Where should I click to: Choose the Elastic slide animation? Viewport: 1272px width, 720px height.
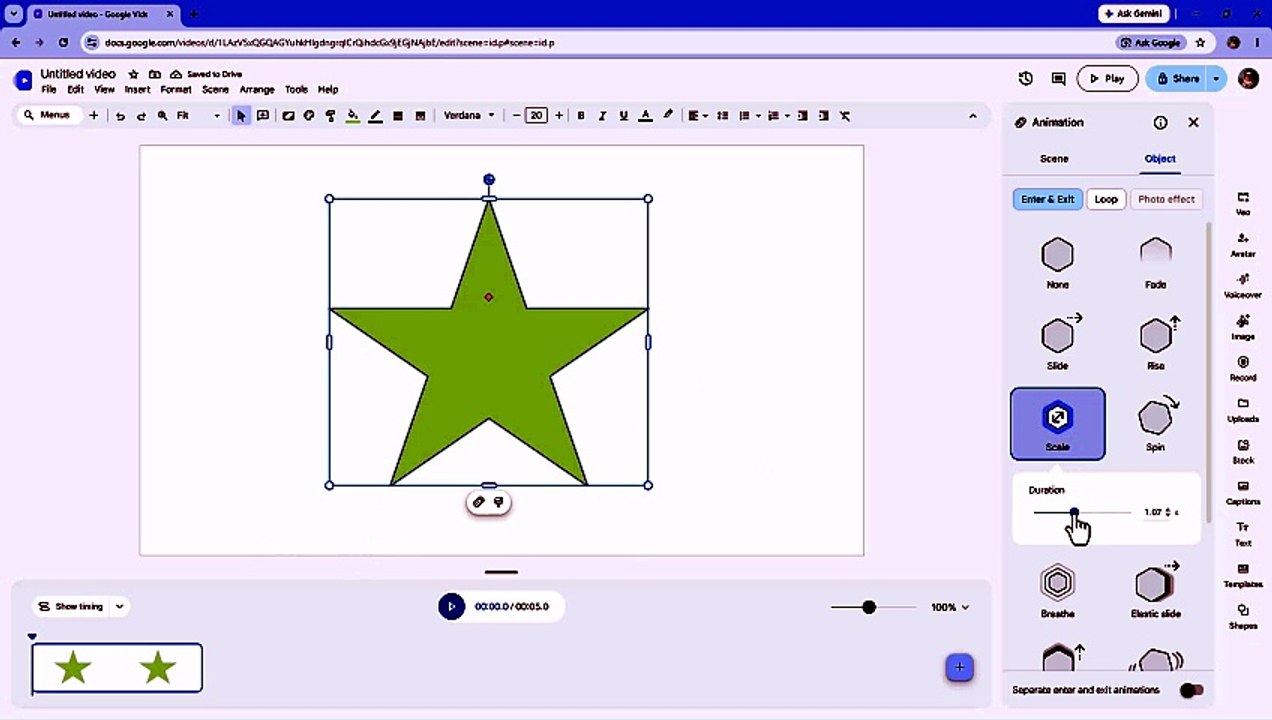click(x=1155, y=590)
